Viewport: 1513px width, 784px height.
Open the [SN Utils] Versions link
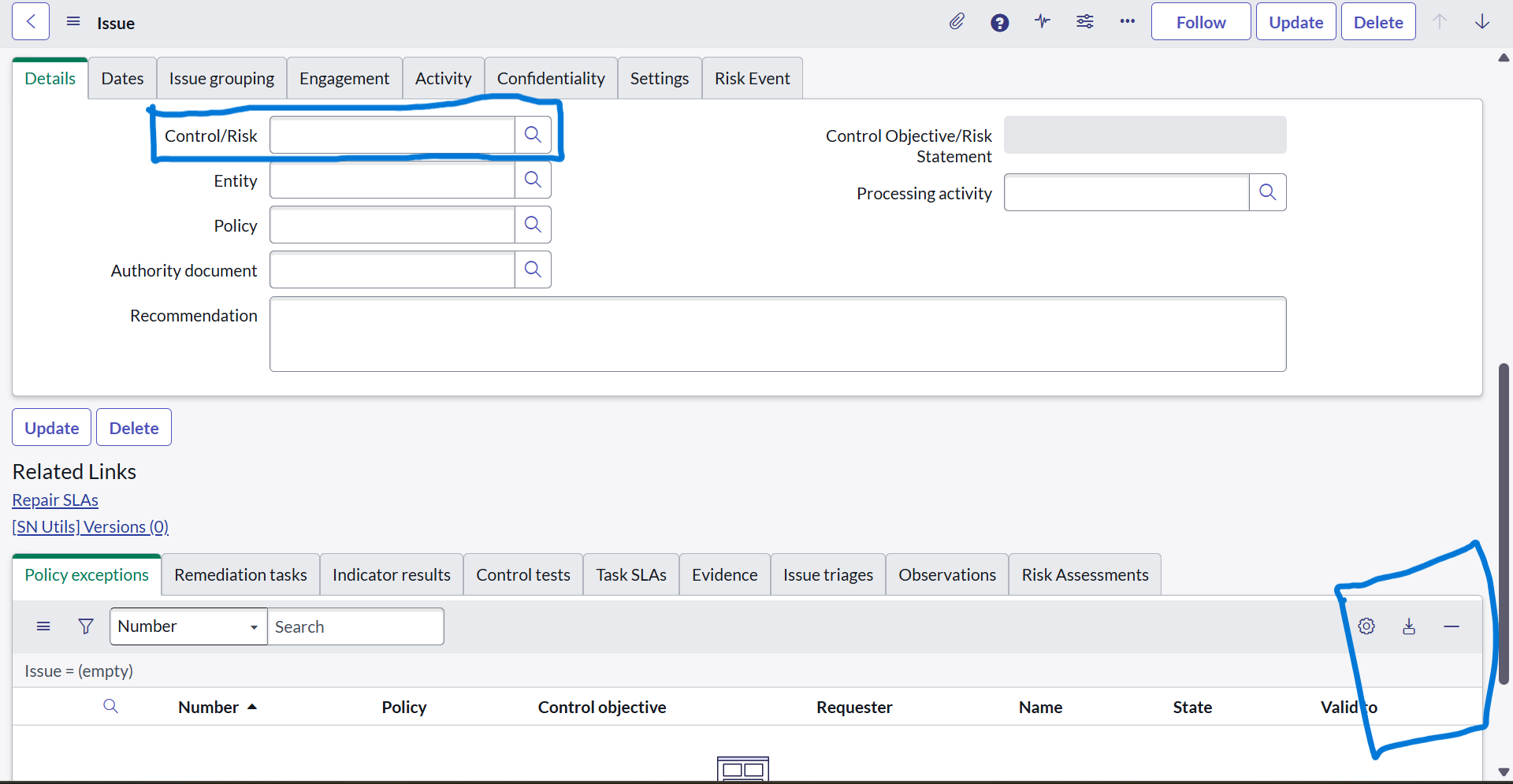pyautogui.click(x=91, y=527)
